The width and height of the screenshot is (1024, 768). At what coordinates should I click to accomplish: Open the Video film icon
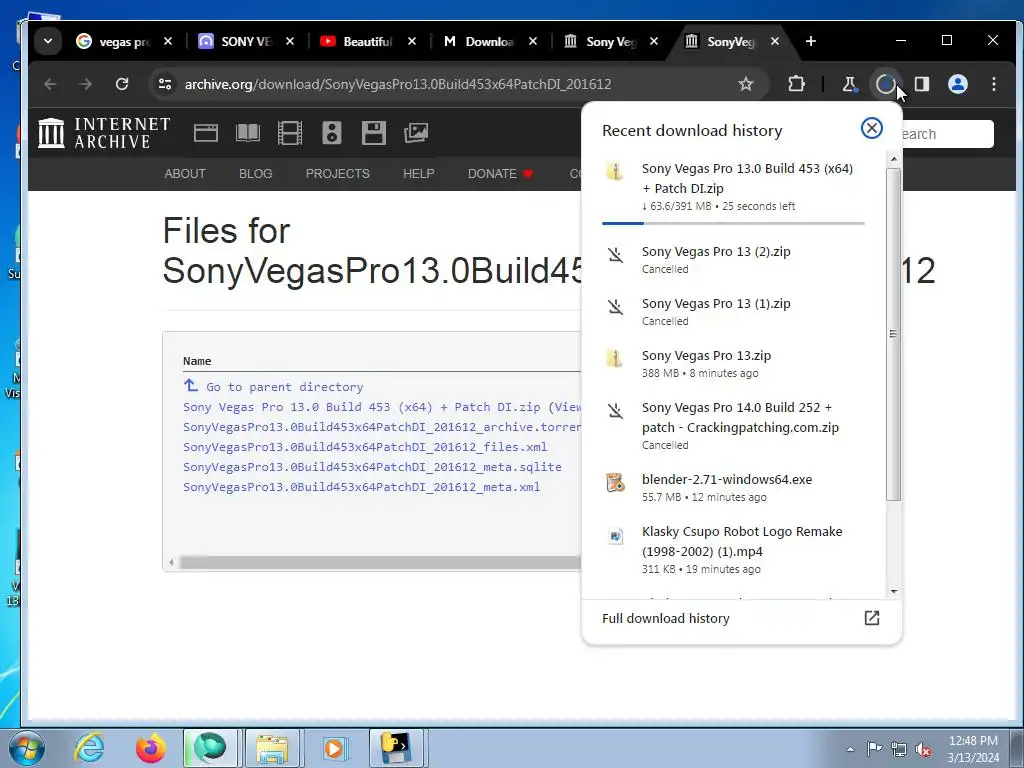tap(289, 133)
